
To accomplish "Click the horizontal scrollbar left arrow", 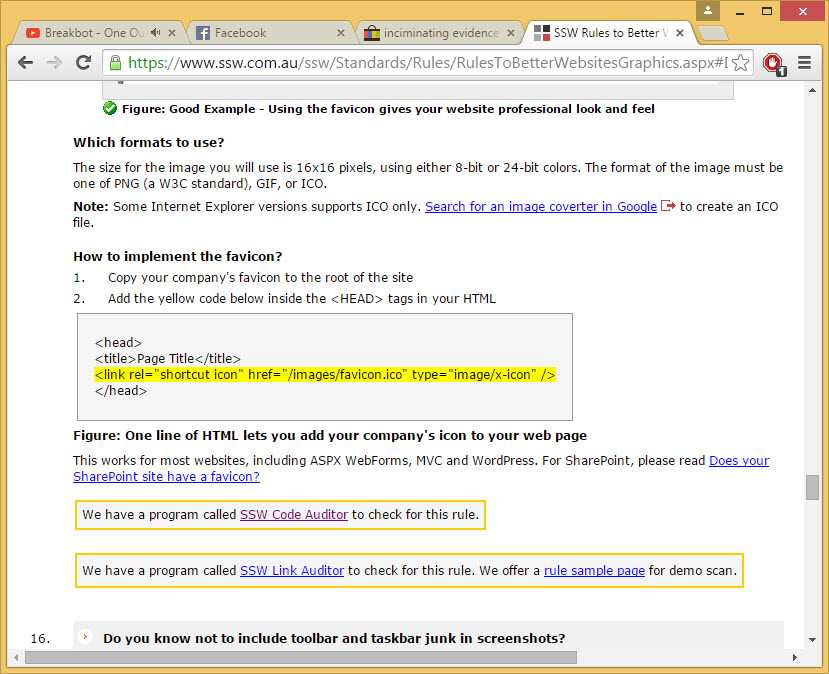I will click(x=16, y=658).
